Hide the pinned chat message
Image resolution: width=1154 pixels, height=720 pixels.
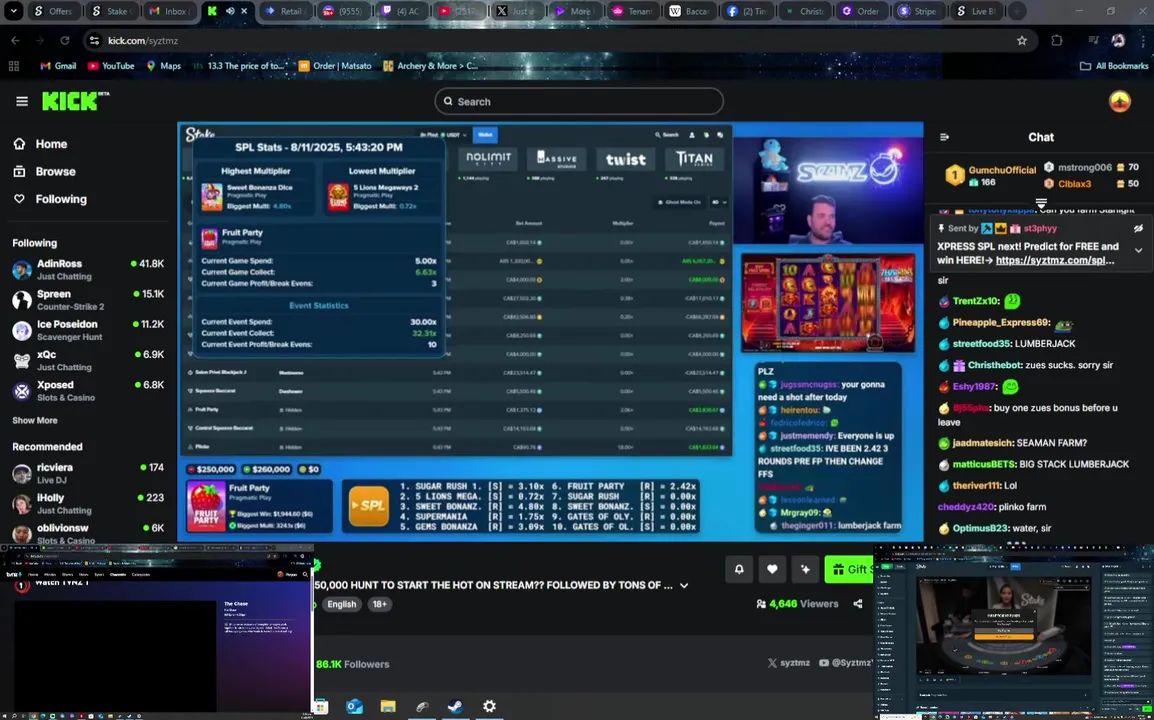pos(1138,228)
